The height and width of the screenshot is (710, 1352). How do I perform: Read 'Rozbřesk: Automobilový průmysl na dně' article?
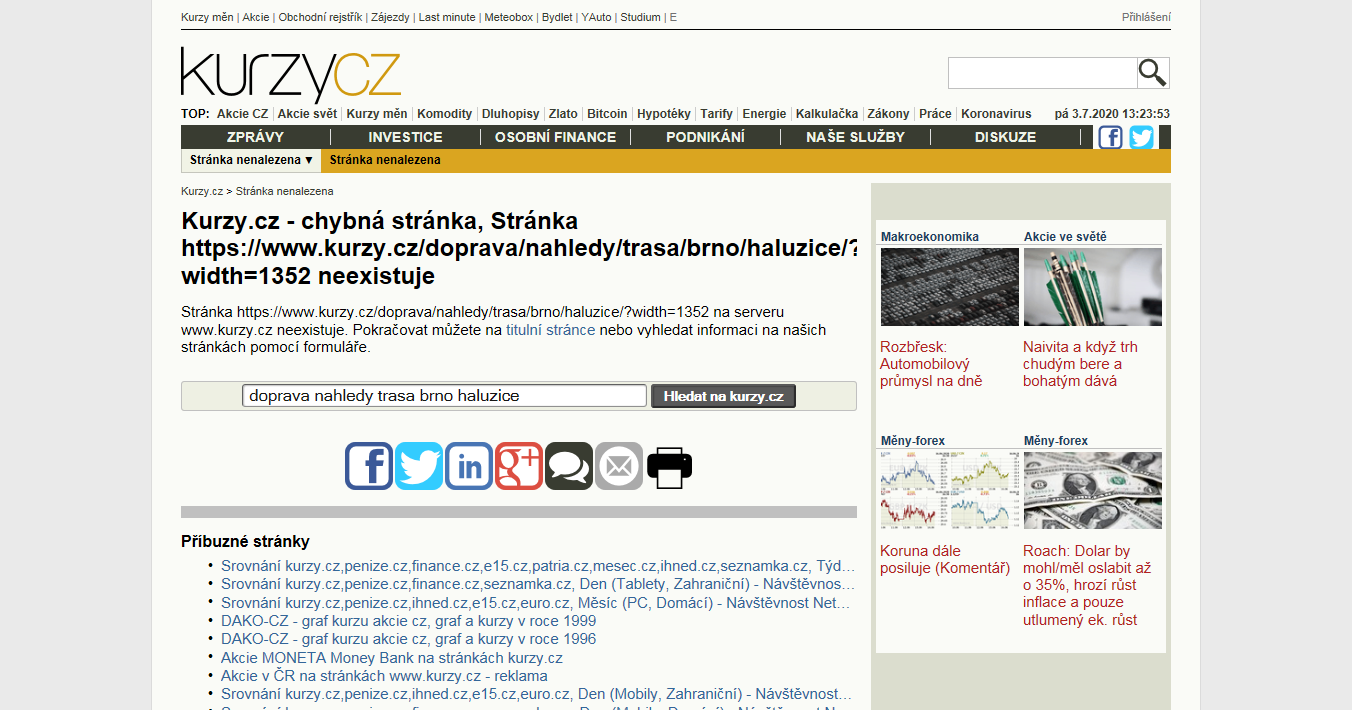(x=931, y=364)
